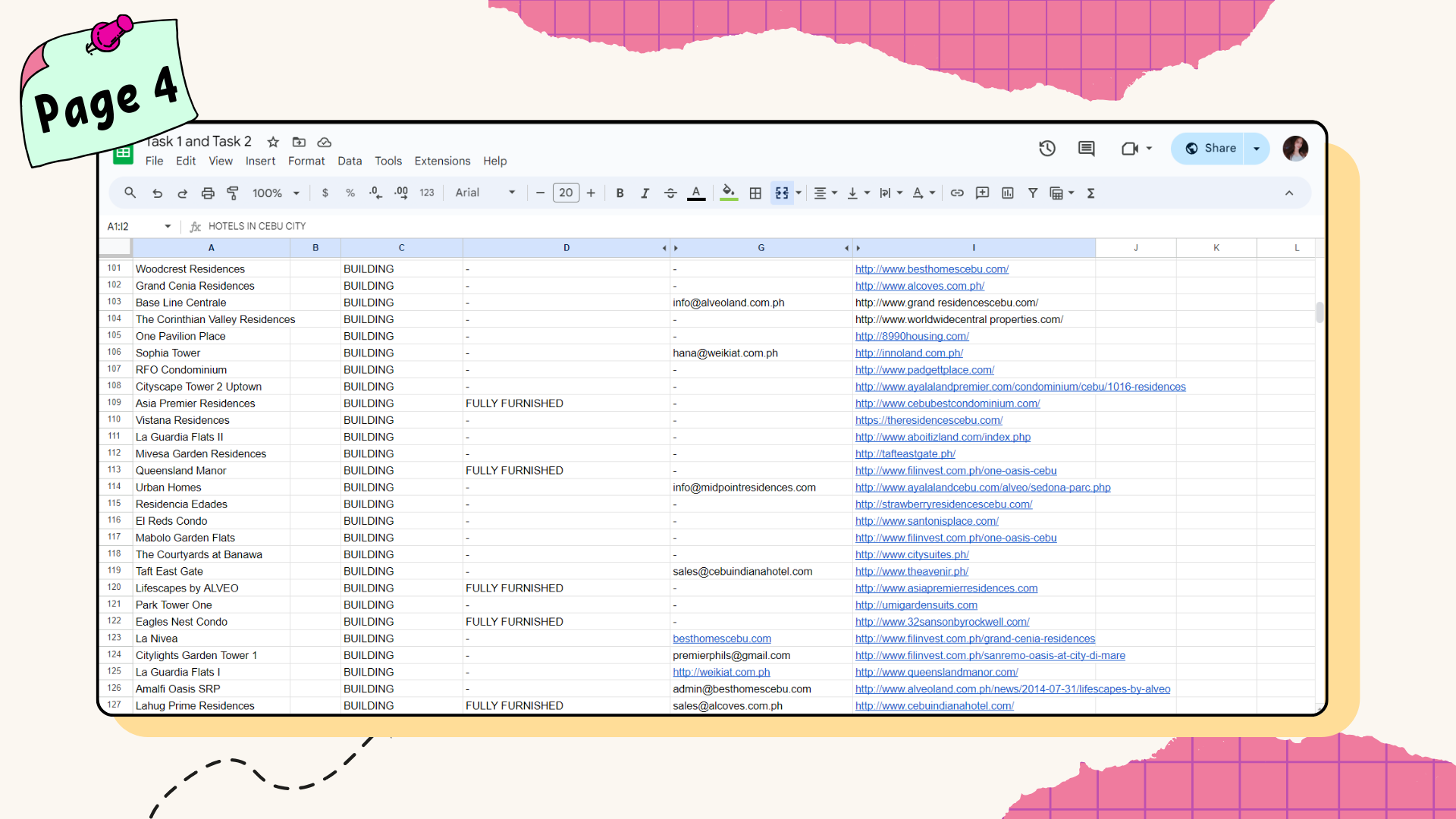This screenshot has width=1456, height=819.
Task: Open the comments panel icon
Action: [x=1086, y=149]
